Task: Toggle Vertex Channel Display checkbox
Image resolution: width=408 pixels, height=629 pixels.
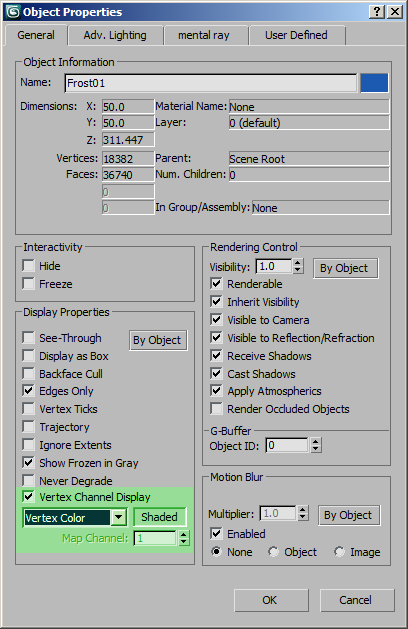Action: 28,497
